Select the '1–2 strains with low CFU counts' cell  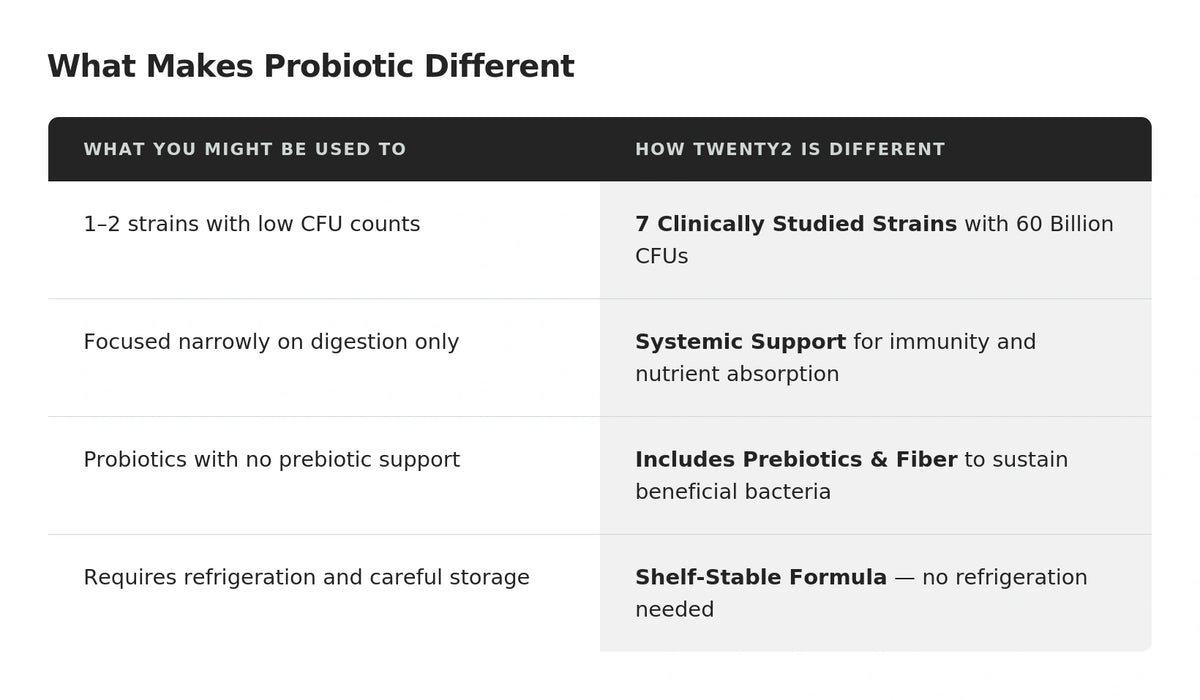coord(252,224)
